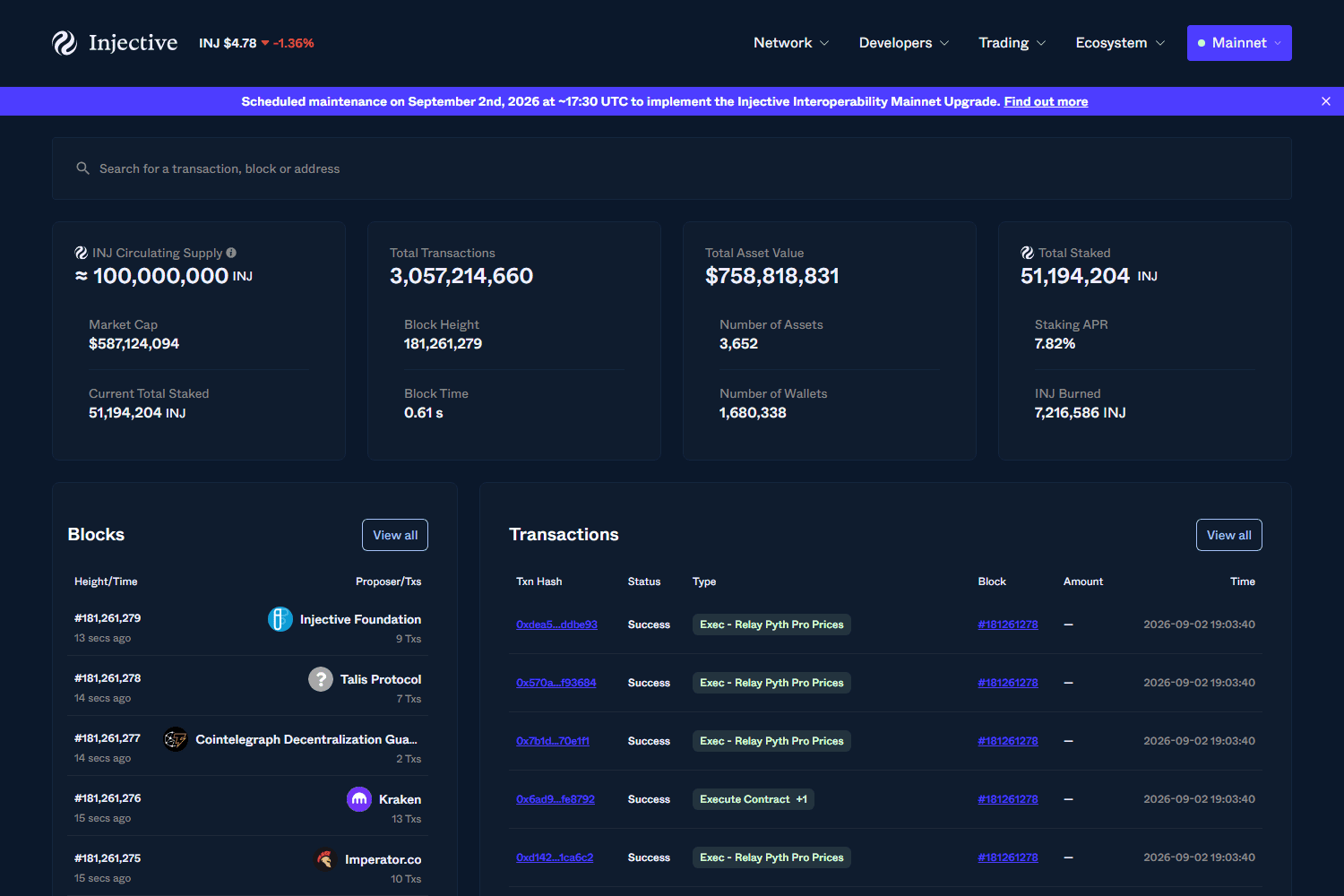Focus the transaction search field
1344x896 pixels.
pyautogui.click(x=672, y=168)
